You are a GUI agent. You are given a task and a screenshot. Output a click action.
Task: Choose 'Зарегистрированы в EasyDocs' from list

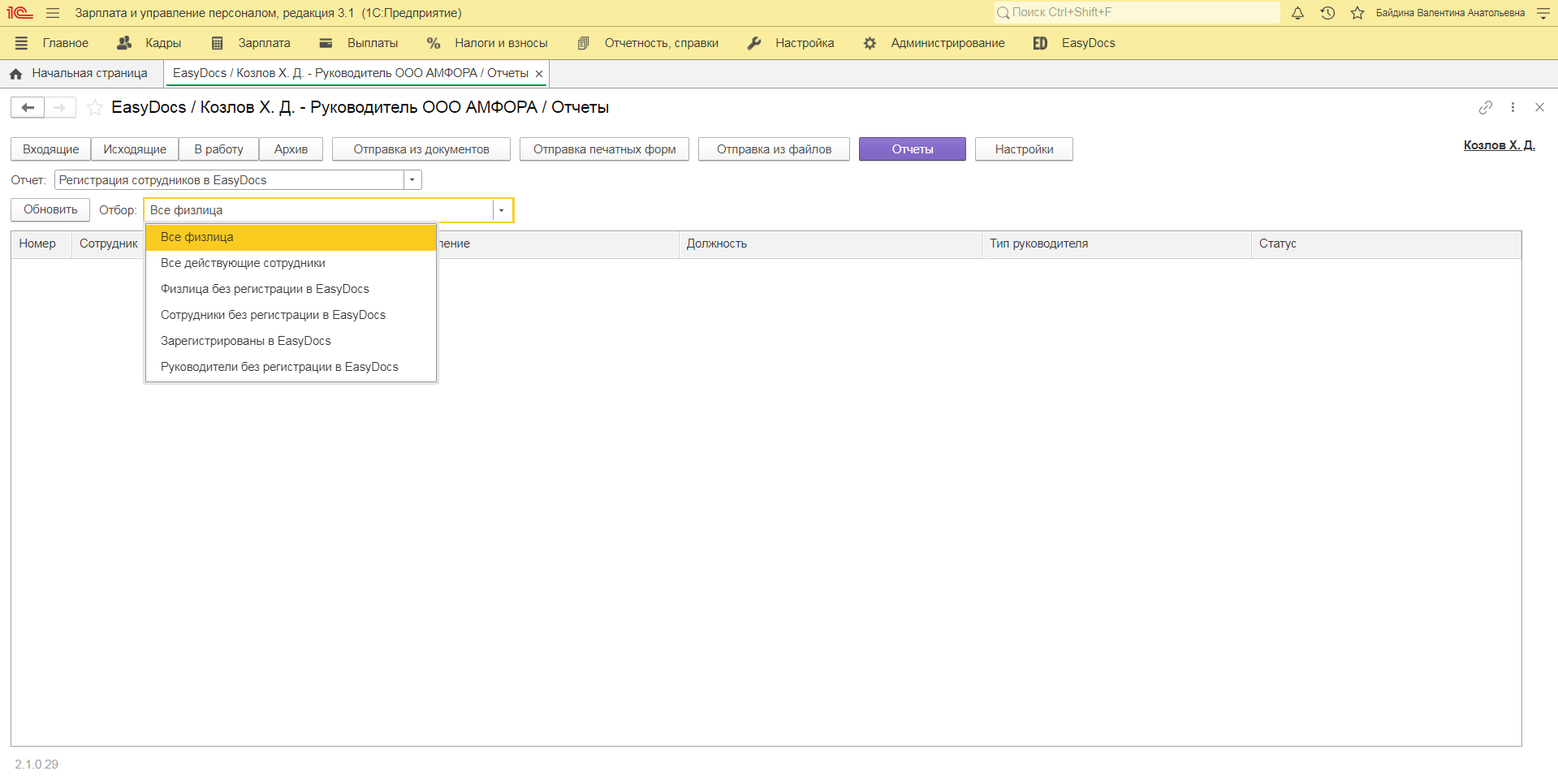[245, 341]
